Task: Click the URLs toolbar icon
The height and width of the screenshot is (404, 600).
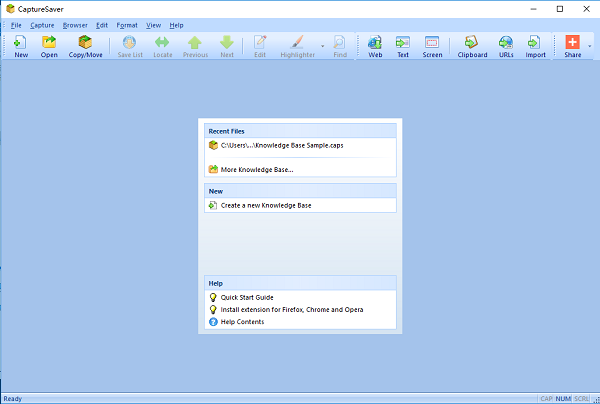Action: (x=506, y=46)
